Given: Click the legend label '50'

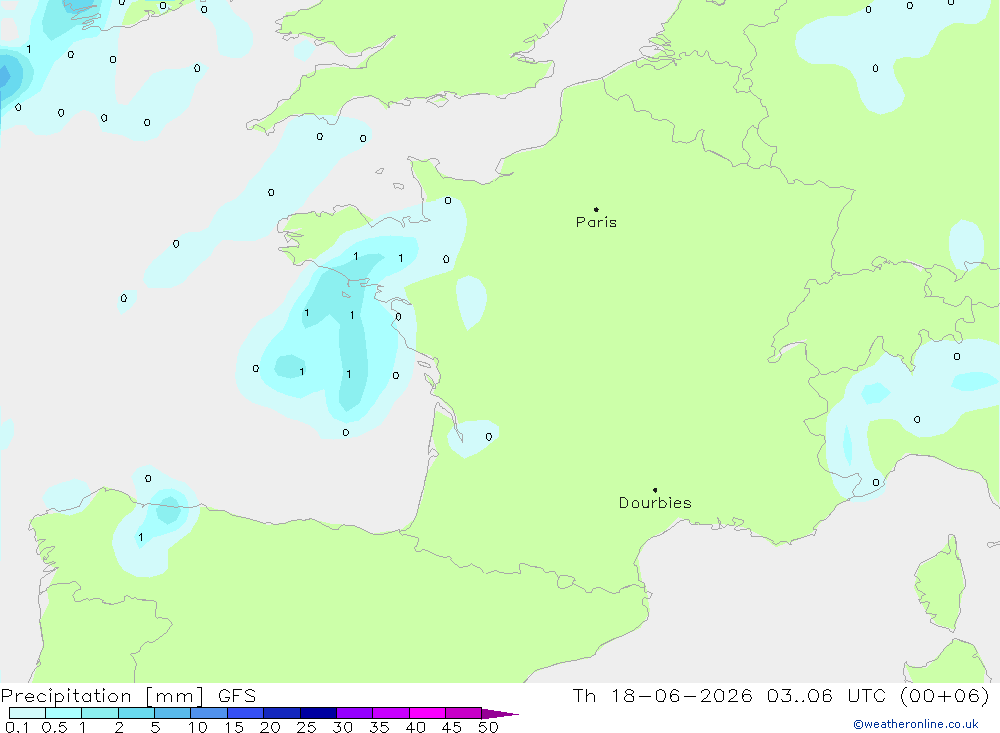Looking at the screenshot, I should [488, 727].
